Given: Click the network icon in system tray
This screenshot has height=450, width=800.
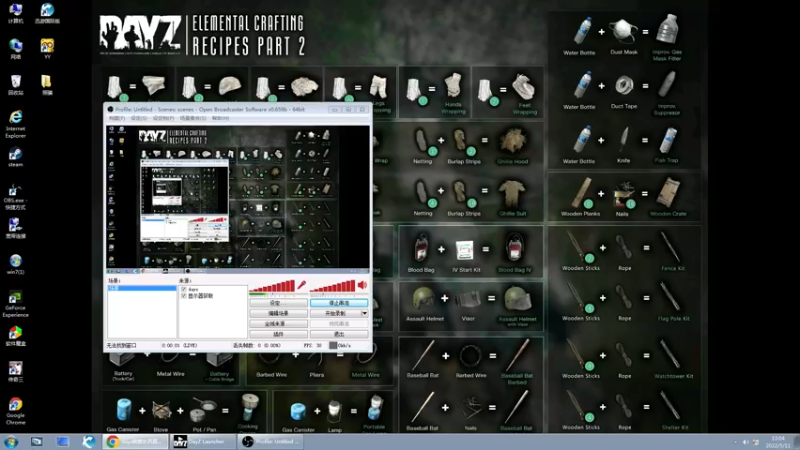Looking at the screenshot, I should pyautogui.click(x=756, y=442).
